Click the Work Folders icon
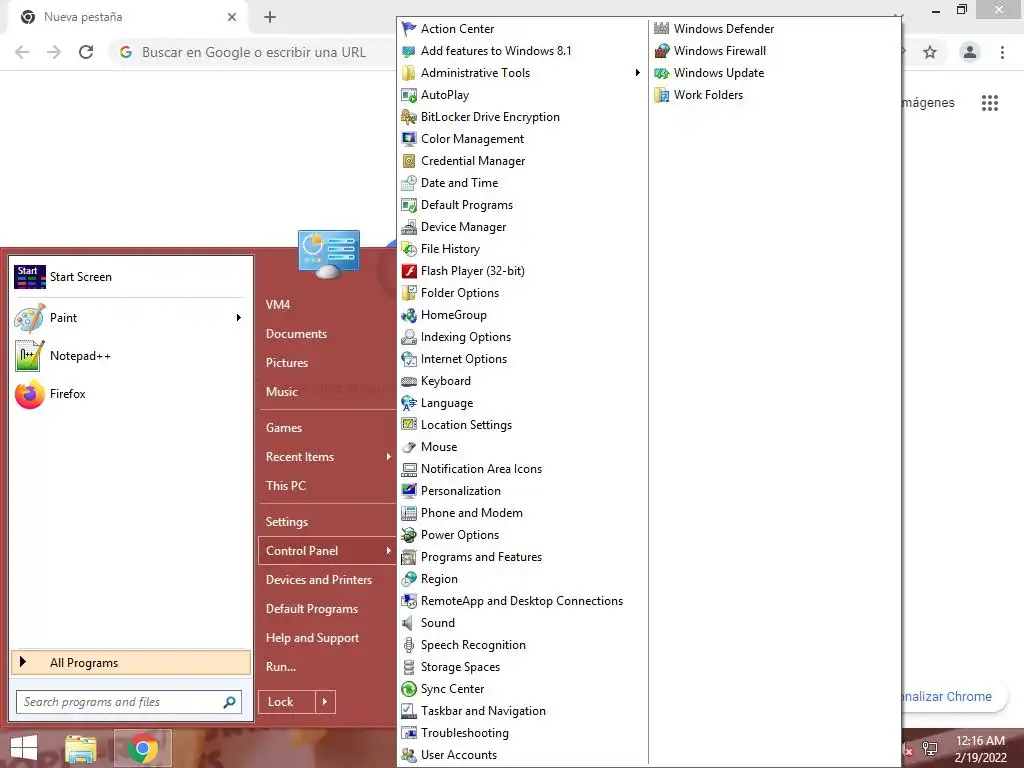The image size is (1024, 768). (662, 95)
